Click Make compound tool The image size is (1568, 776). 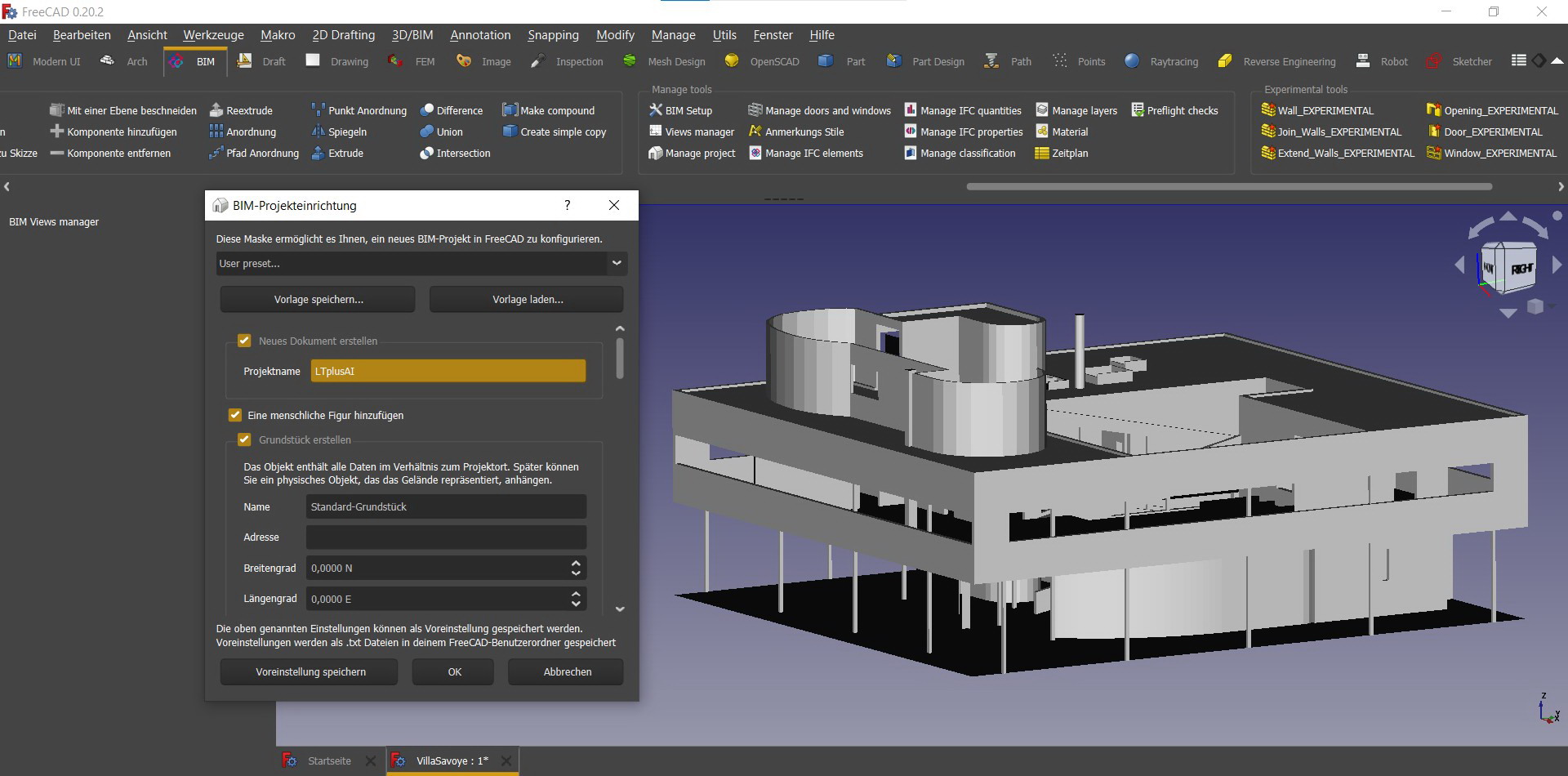tap(549, 110)
